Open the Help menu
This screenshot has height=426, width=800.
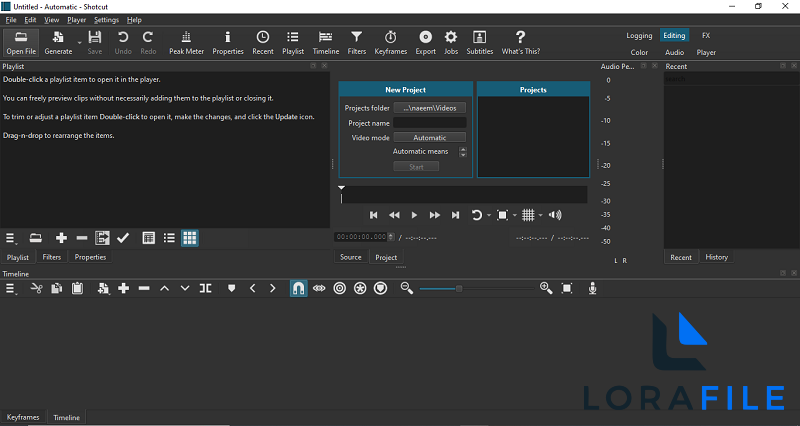pos(134,20)
